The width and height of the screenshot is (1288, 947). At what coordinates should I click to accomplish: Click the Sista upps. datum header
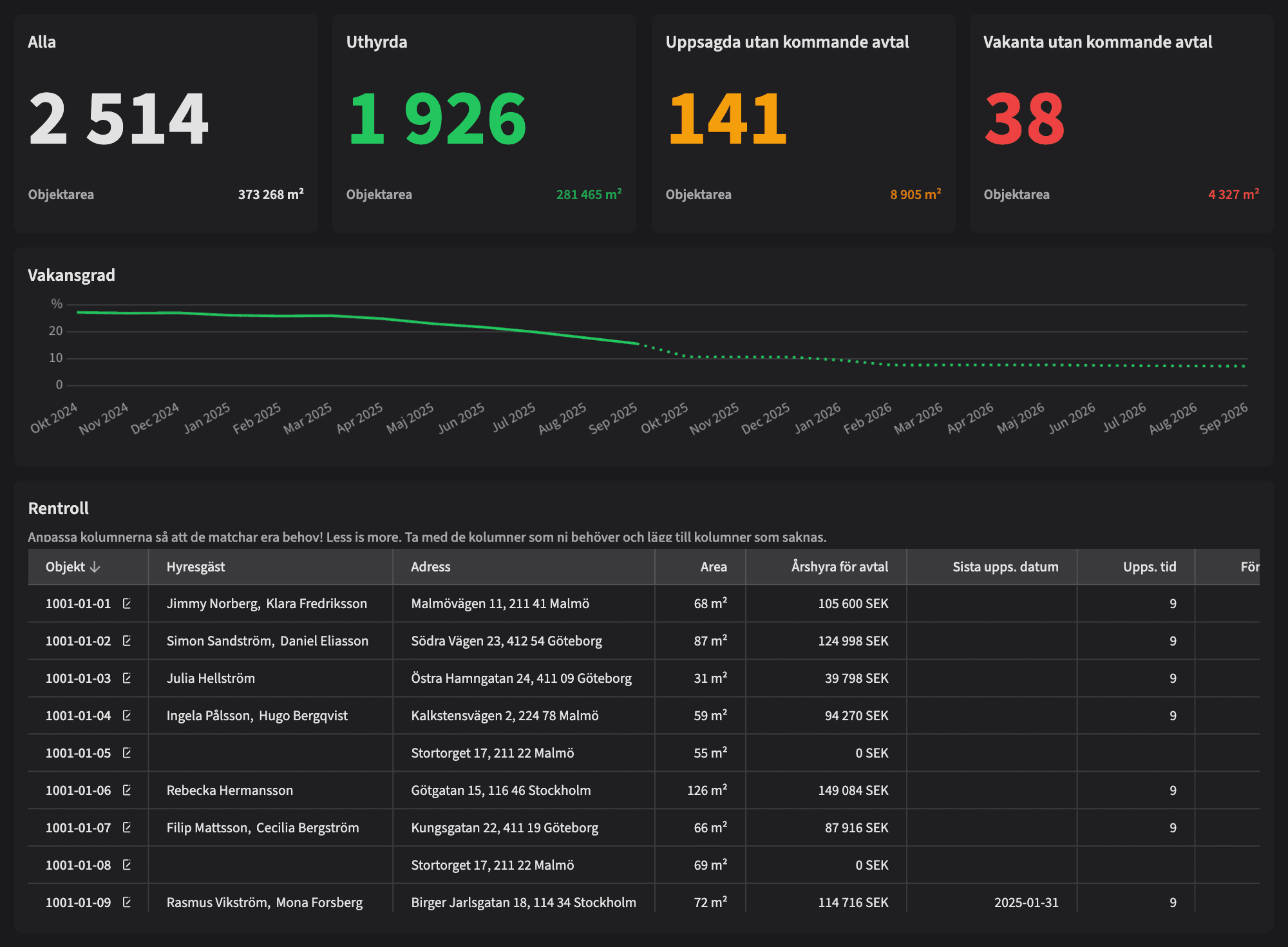point(1005,567)
